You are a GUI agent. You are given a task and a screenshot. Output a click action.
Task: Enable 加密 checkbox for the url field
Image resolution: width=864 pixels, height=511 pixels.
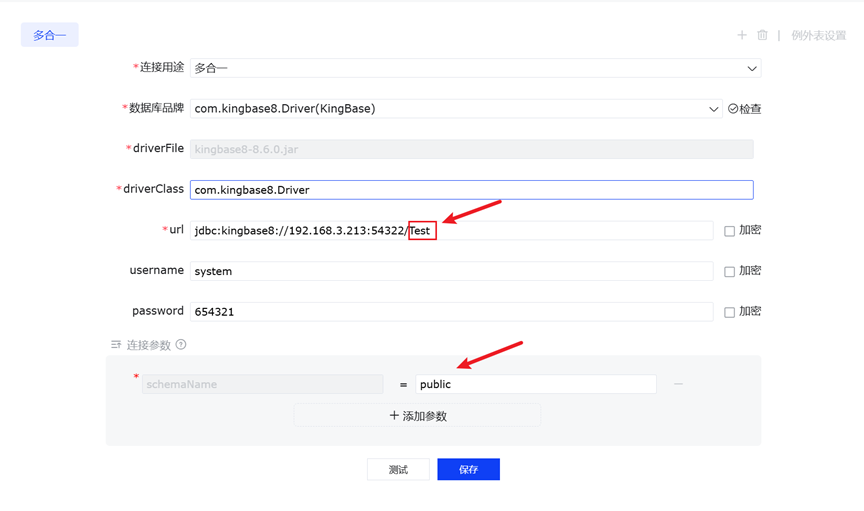[729, 231]
